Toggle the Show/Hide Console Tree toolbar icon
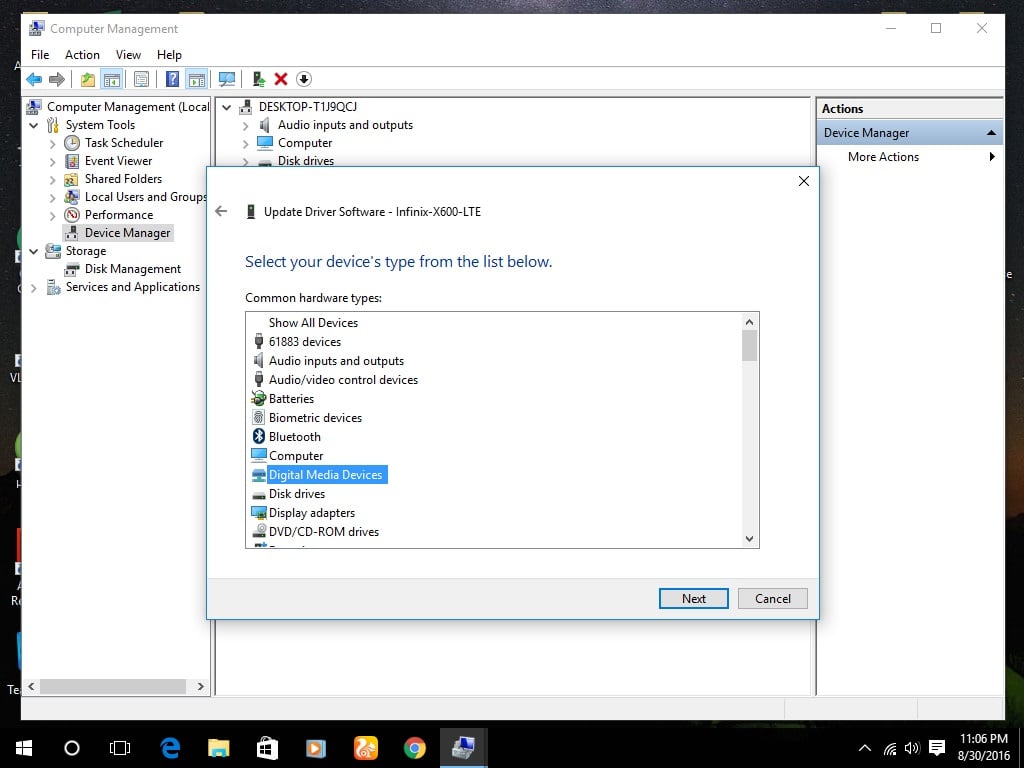 [112, 80]
